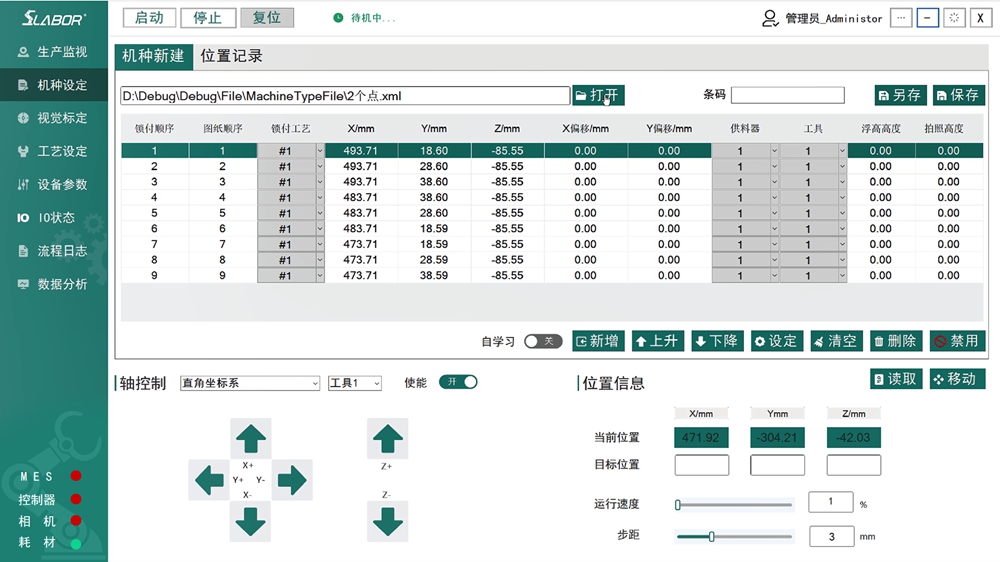Click 读取 to read the position
Image resolution: width=1000 pixels, height=562 pixels.
[896, 379]
